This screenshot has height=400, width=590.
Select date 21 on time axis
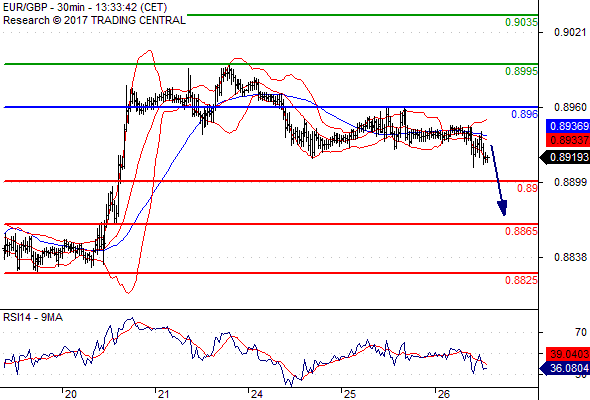pyautogui.click(x=163, y=394)
